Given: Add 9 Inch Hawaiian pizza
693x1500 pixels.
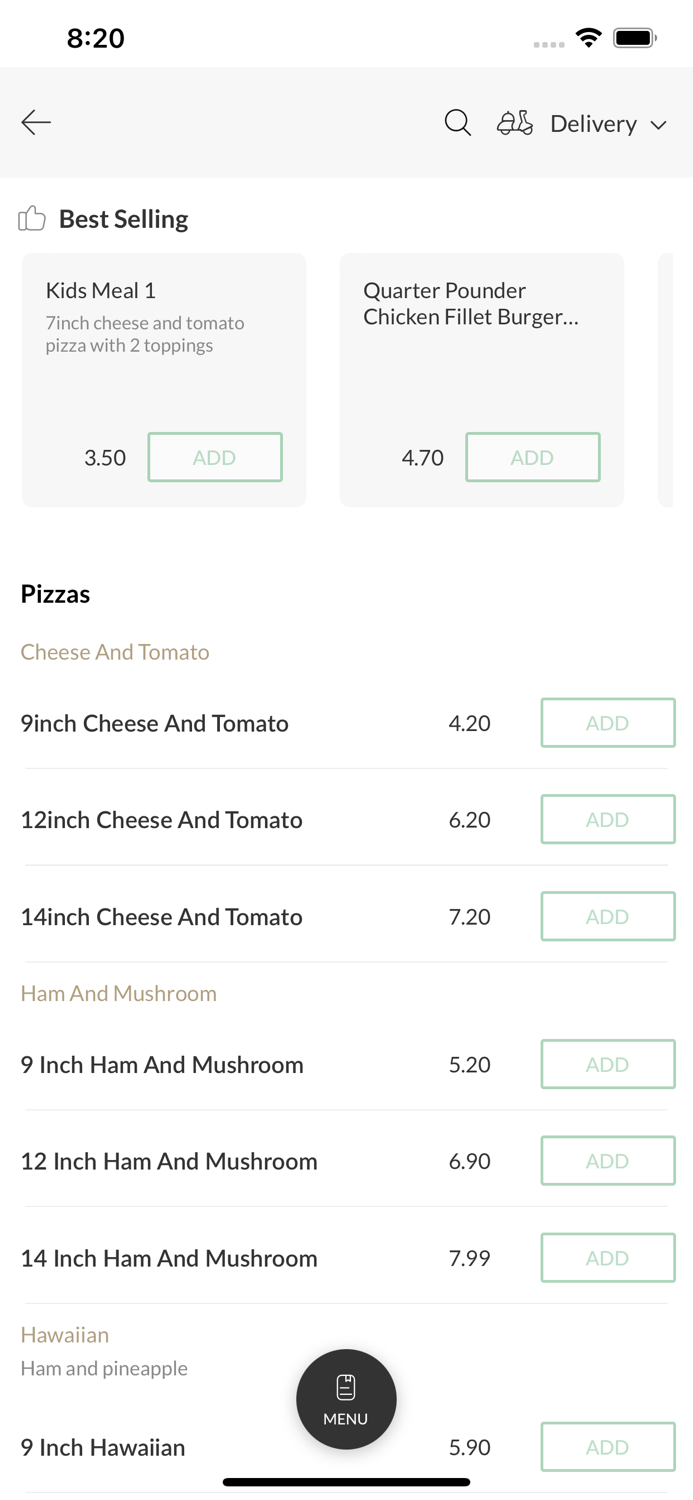Looking at the screenshot, I should click(608, 1447).
